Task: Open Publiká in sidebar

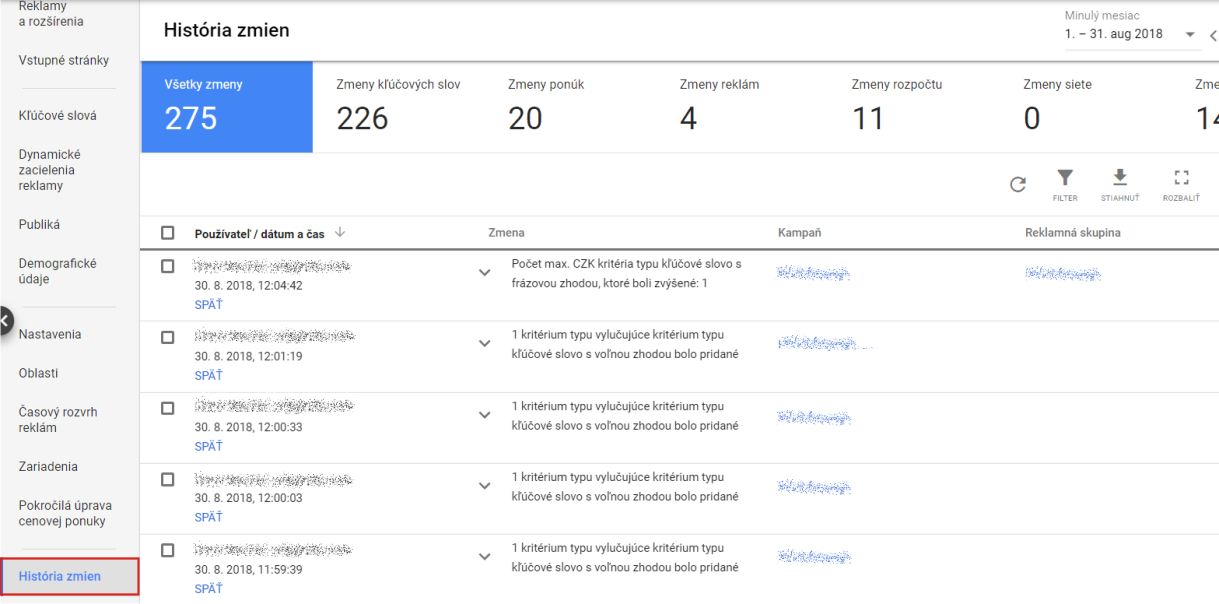Action: pyautogui.click(x=39, y=225)
